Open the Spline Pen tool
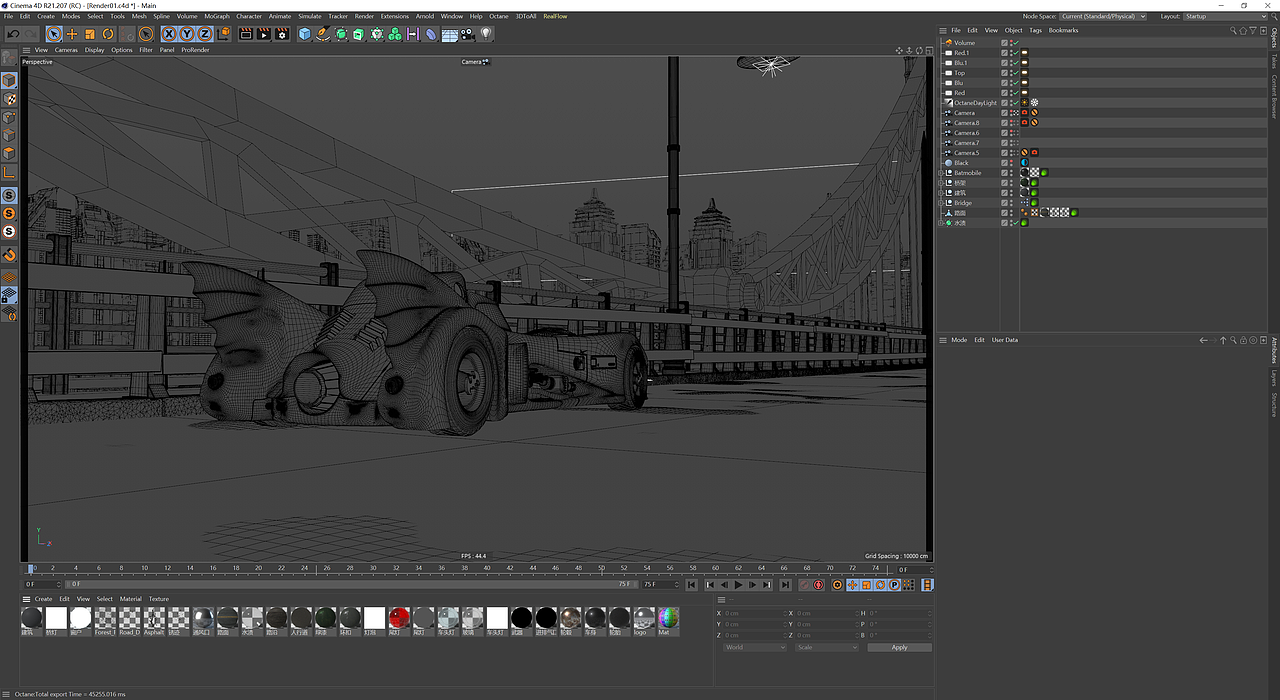This screenshot has height=700, width=1280. coord(323,34)
